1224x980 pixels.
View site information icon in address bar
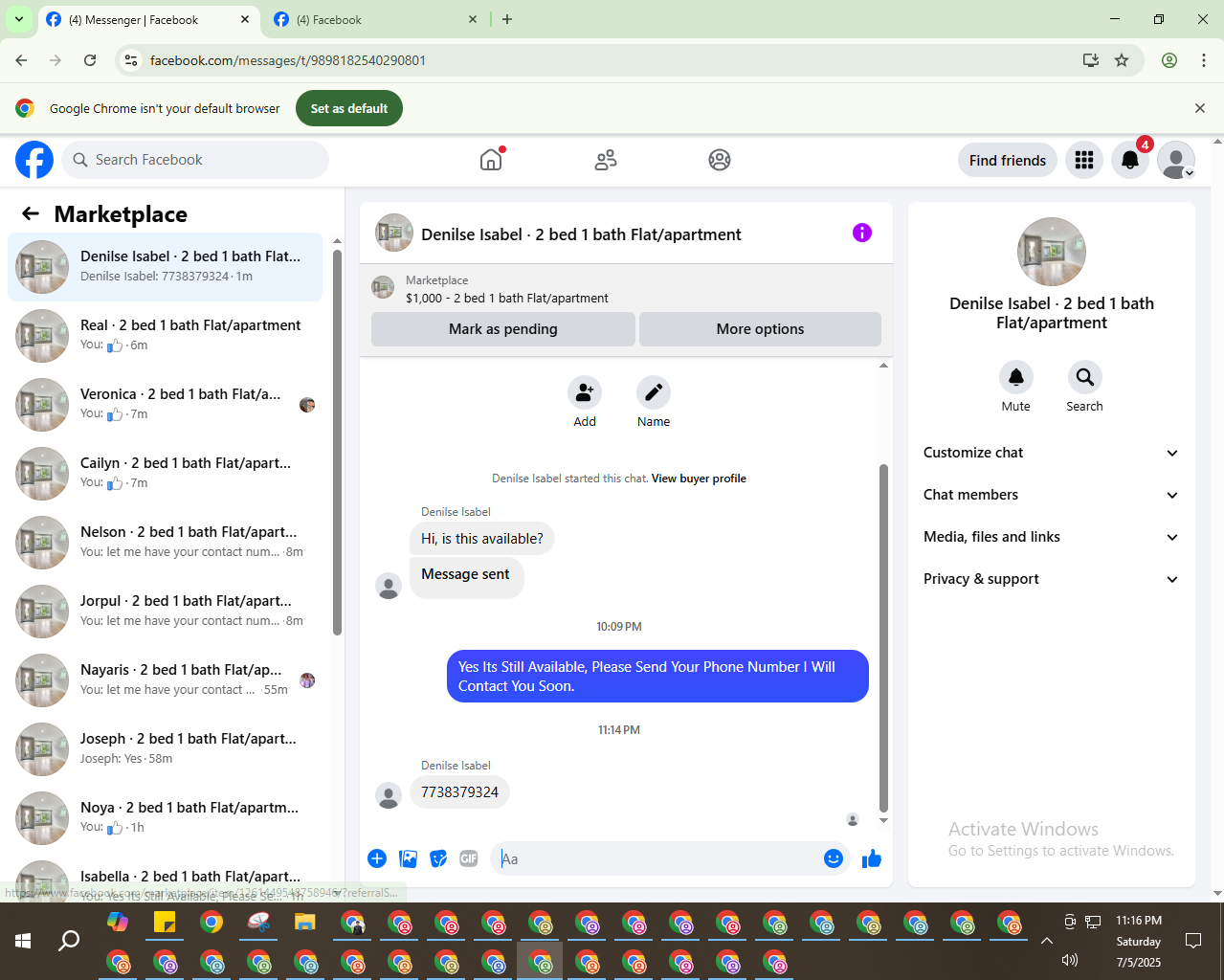pos(132,60)
